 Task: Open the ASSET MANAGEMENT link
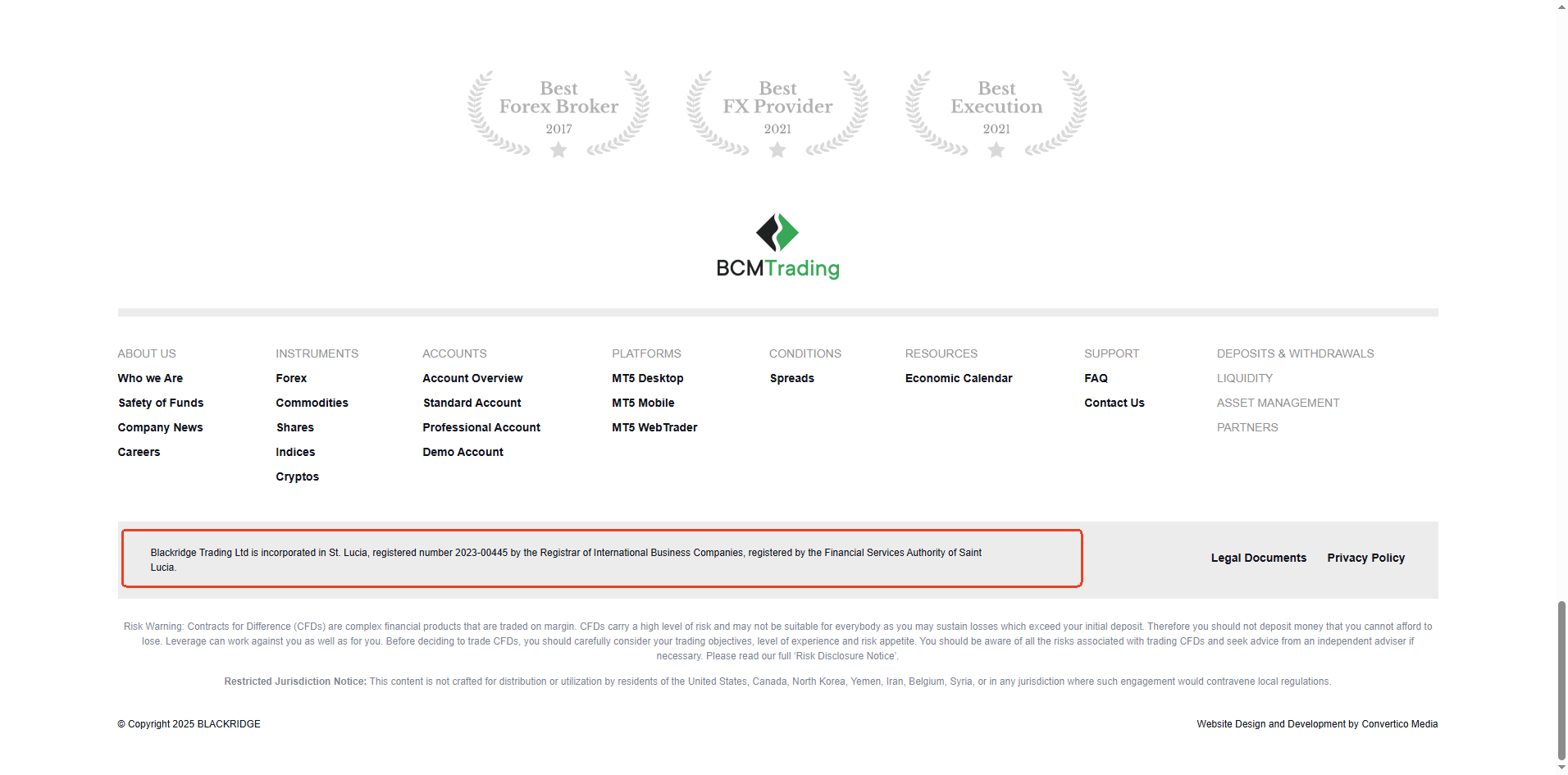tap(1278, 403)
